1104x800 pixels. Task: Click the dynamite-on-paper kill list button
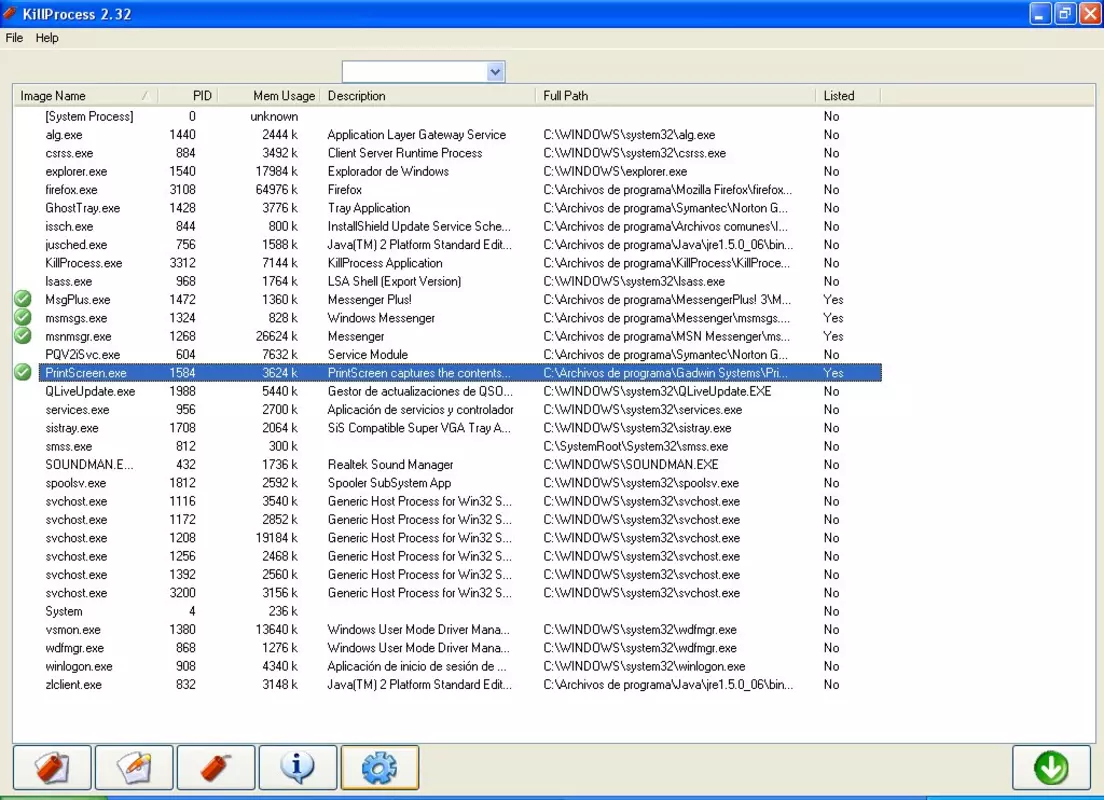[x=52, y=767]
